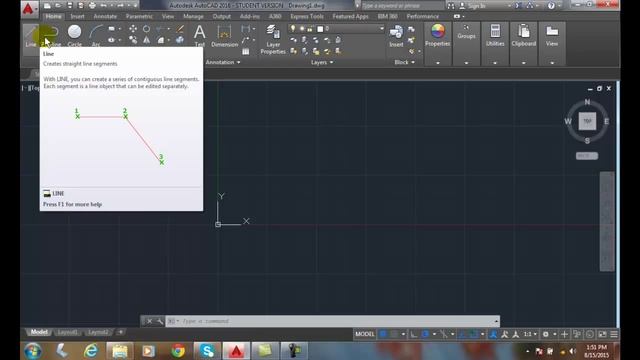This screenshot has width=640, height=360.
Task: Expand the Properties panel arrow
Action: point(438,63)
